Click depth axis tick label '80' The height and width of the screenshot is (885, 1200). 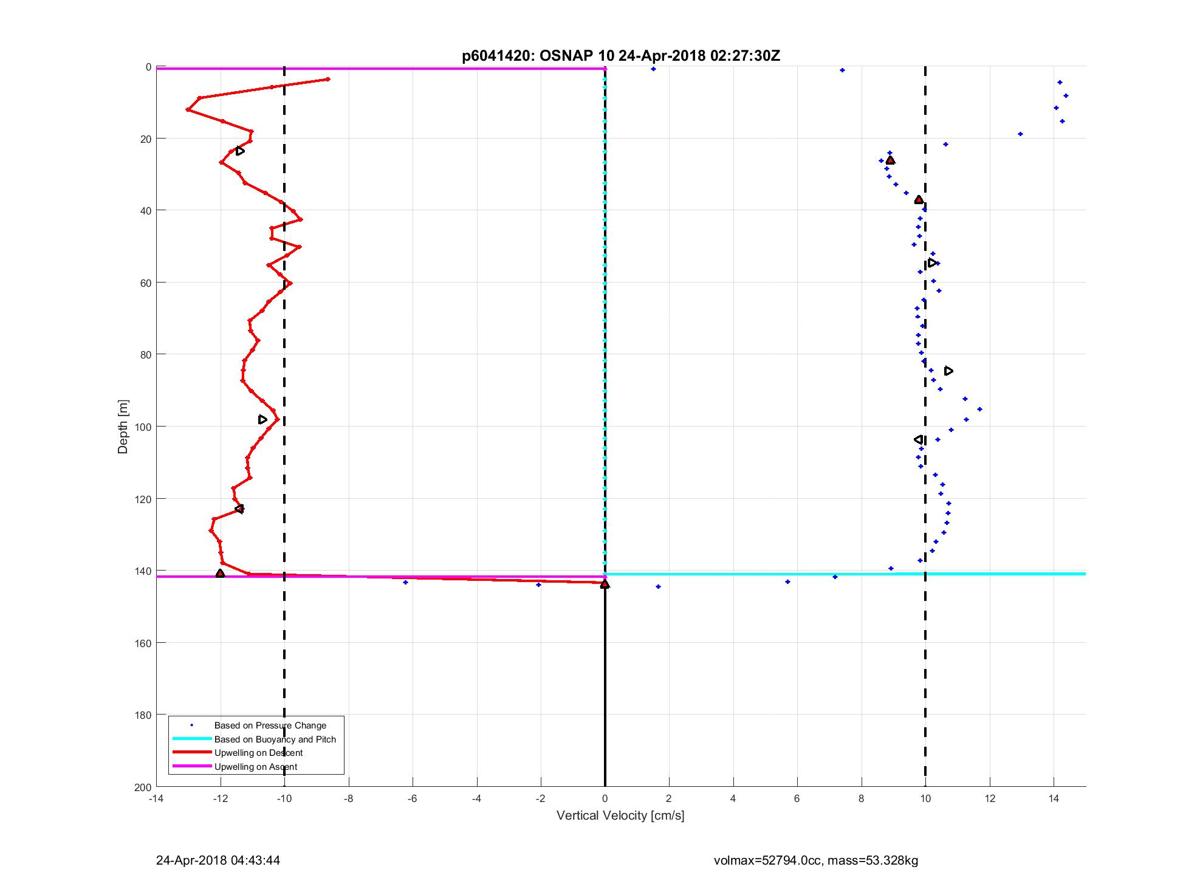145,355
